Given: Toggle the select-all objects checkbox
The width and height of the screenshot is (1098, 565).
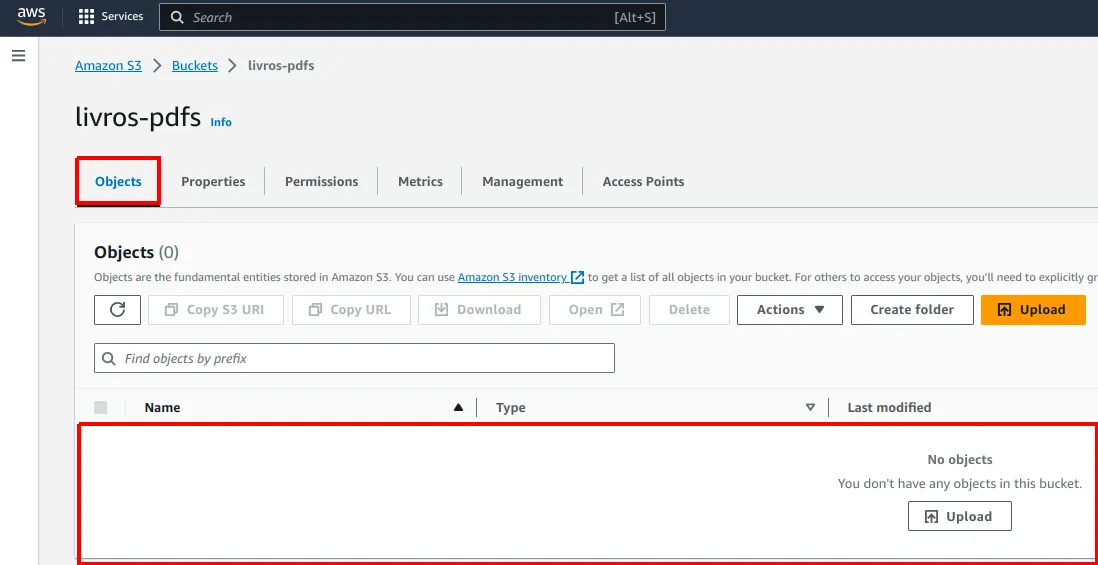Looking at the screenshot, I should [x=101, y=407].
